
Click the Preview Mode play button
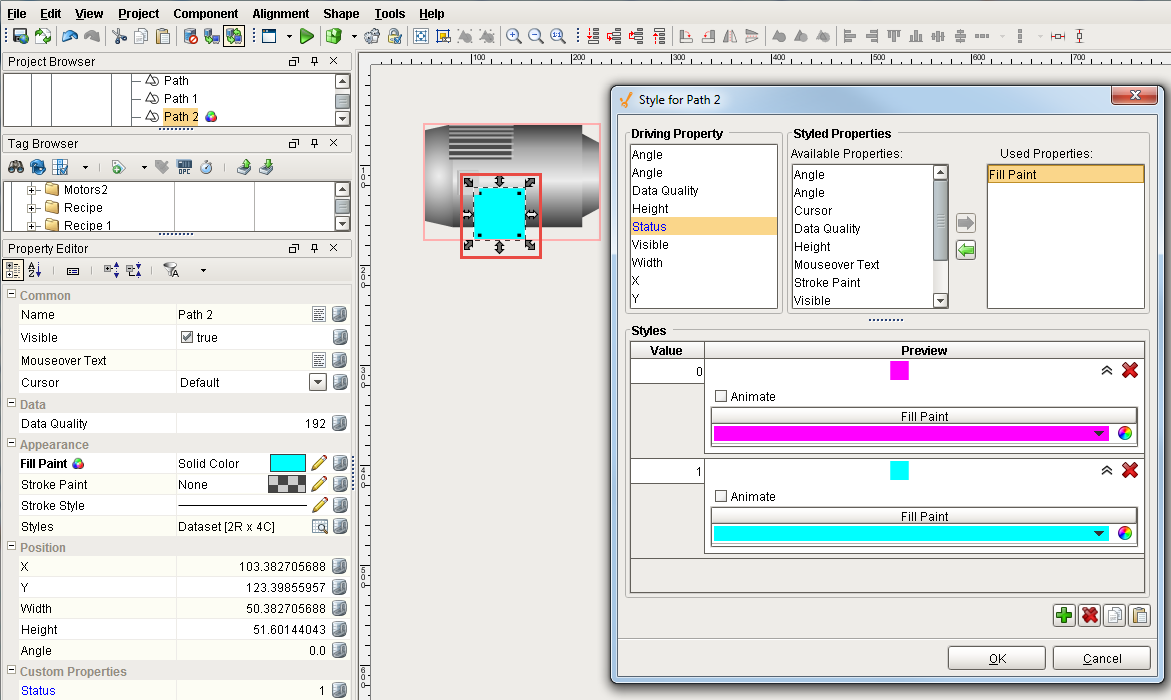[x=306, y=36]
